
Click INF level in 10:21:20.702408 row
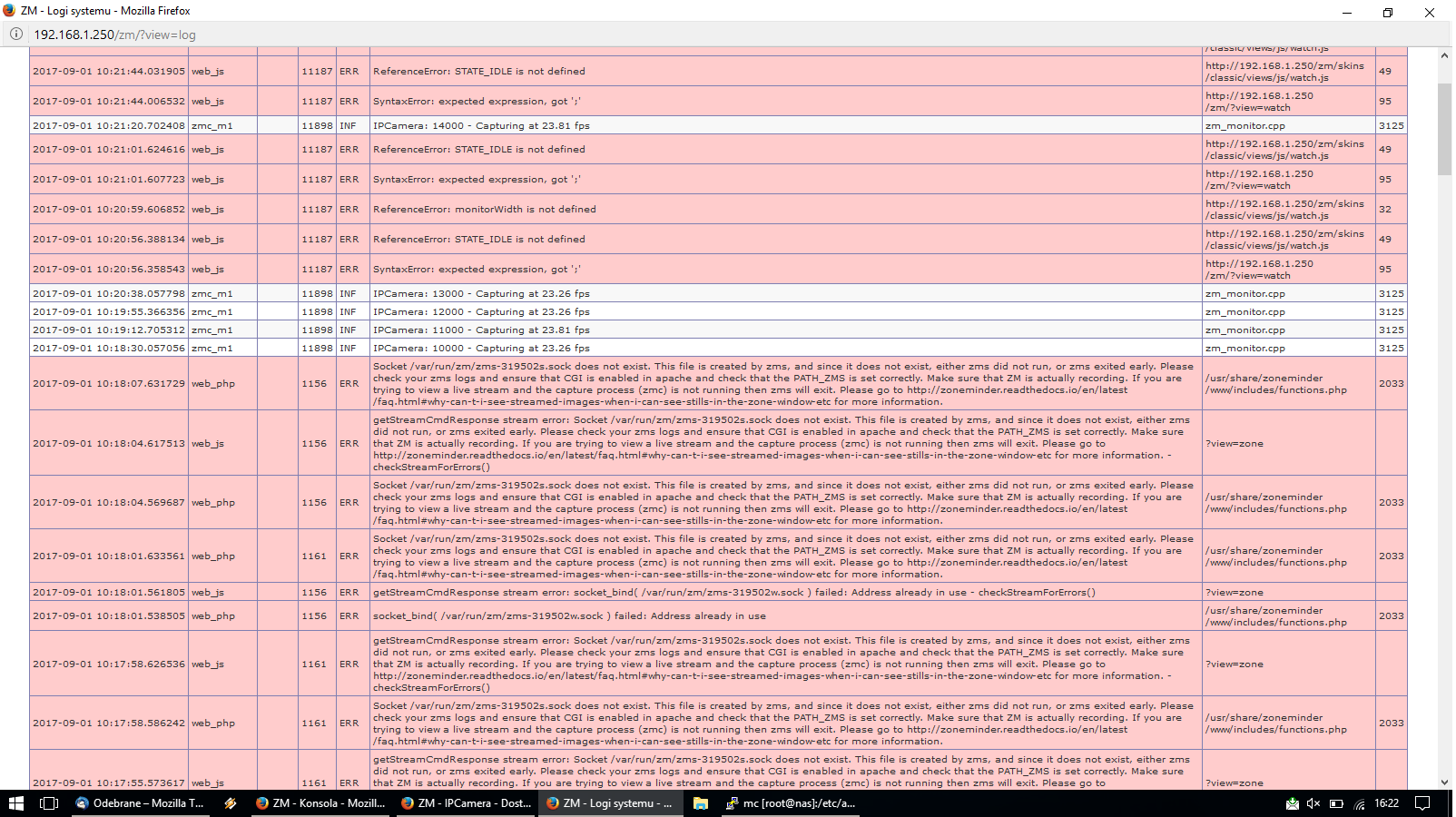pyautogui.click(x=349, y=125)
